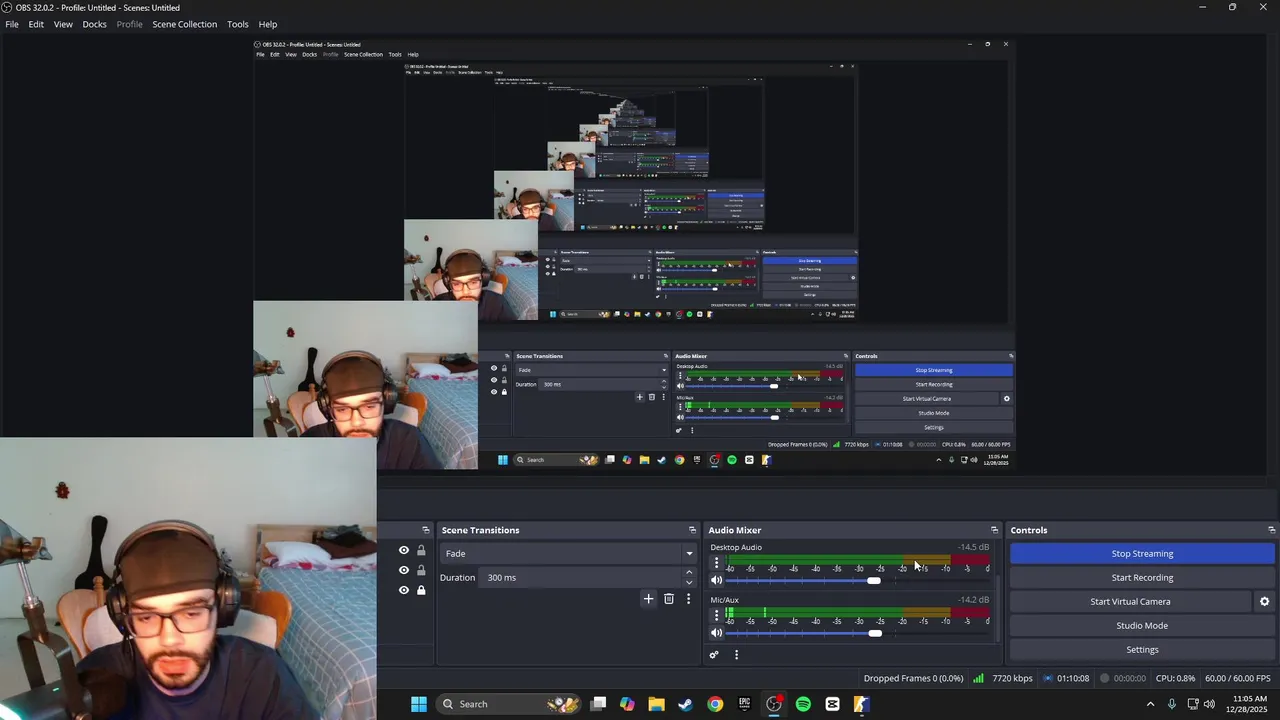Undock the Controls panel
Screen dimensions: 1280x720
(1271, 530)
